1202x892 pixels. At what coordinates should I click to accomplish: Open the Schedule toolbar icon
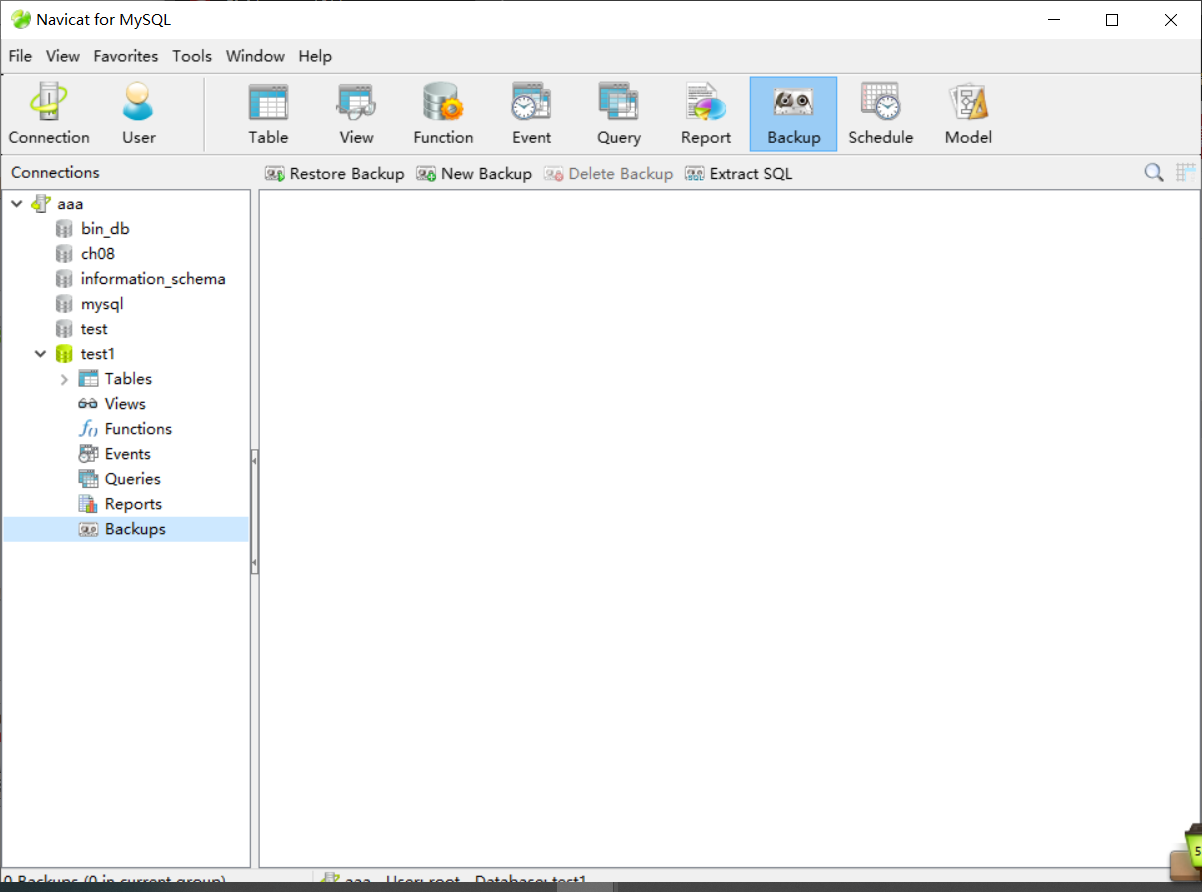(x=880, y=114)
